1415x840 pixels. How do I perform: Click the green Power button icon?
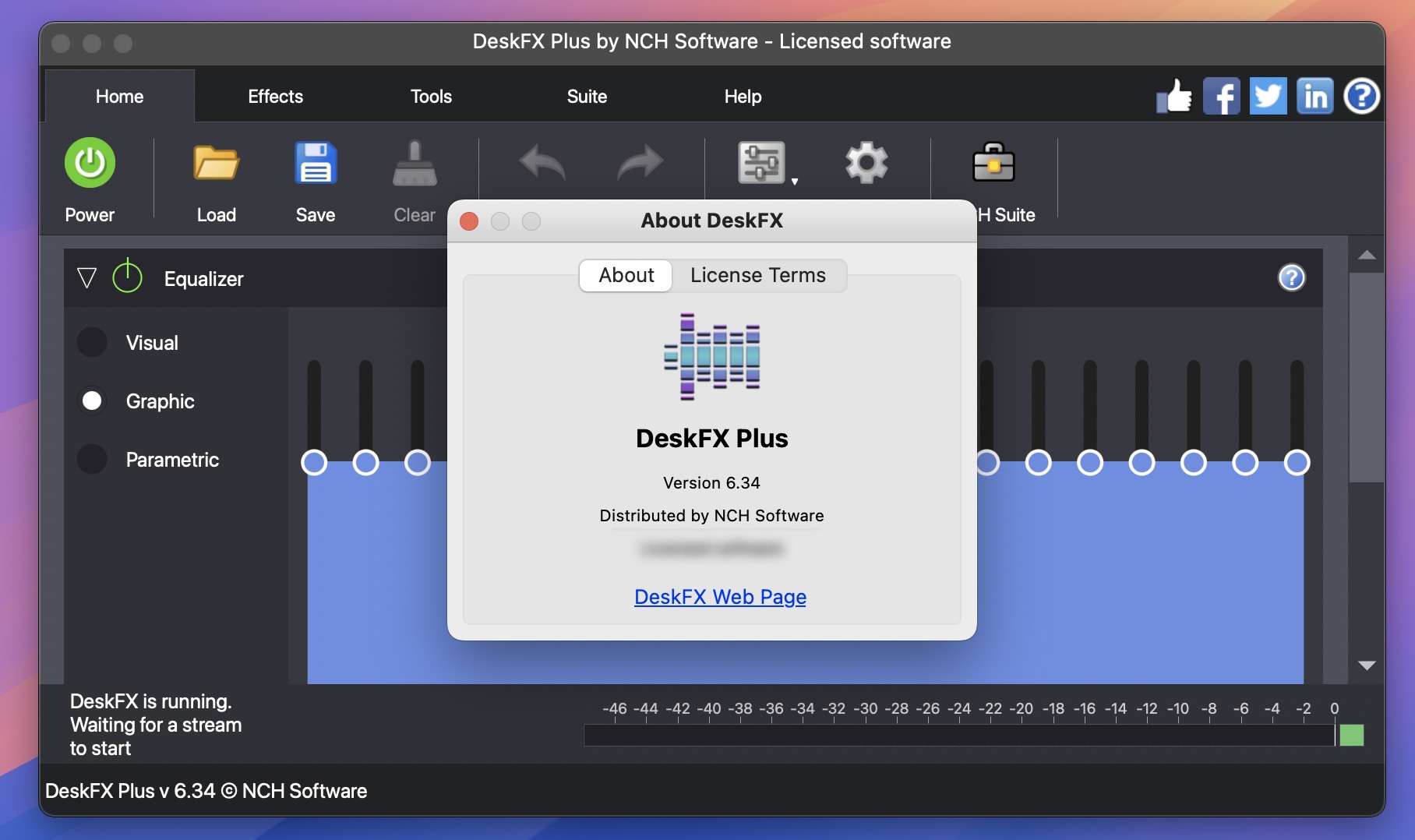pos(90,163)
